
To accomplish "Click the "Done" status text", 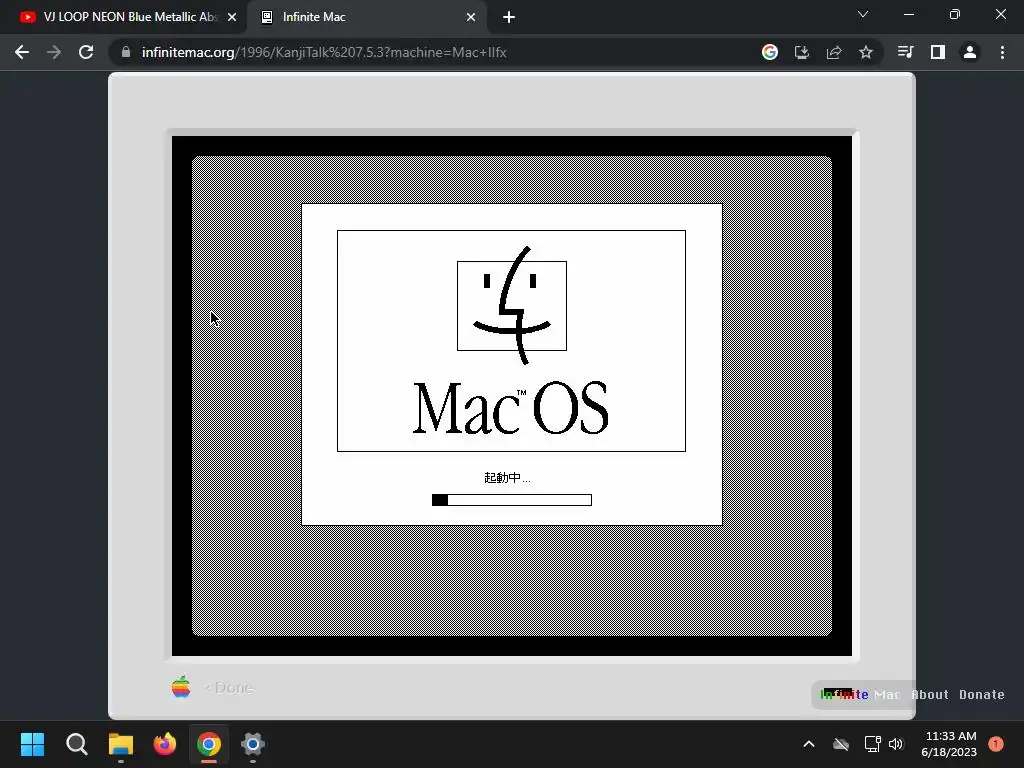I will click(x=234, y=688).
